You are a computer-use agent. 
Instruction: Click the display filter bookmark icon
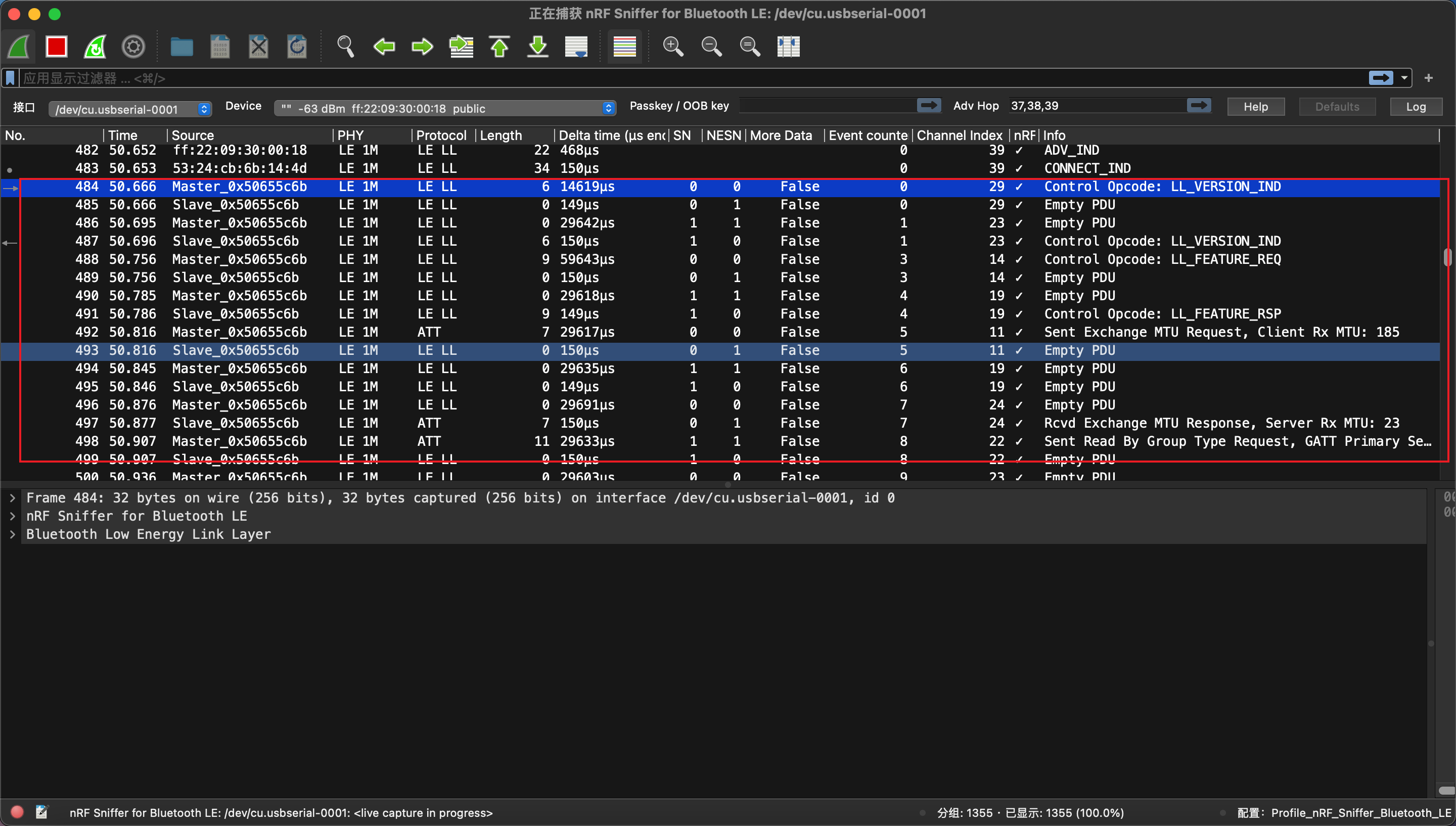10,78
